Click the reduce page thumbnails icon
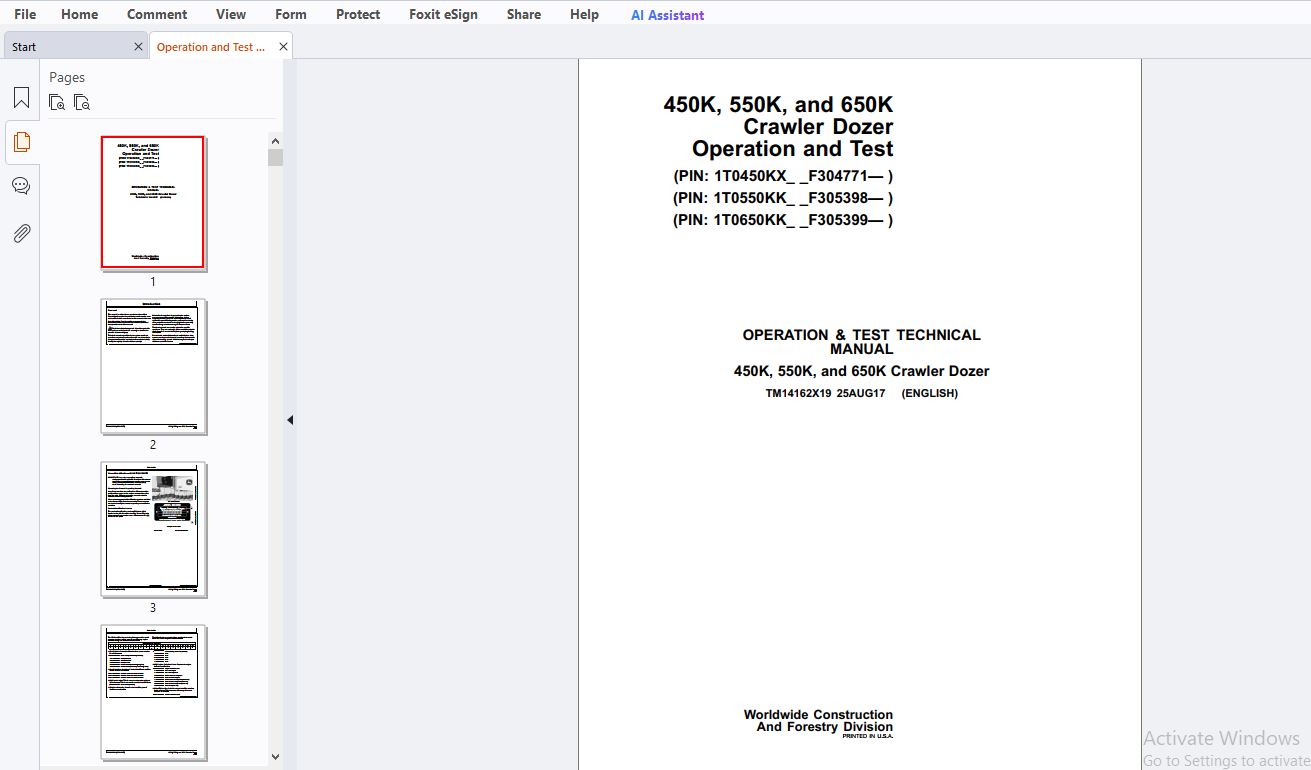The image size is (1311, 770). 82,102
